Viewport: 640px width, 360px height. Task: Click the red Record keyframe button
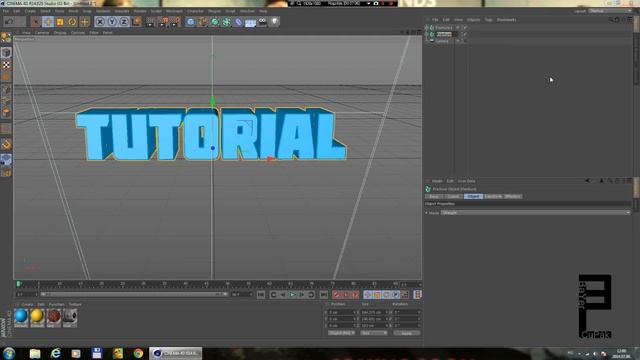tap(336, 295)
